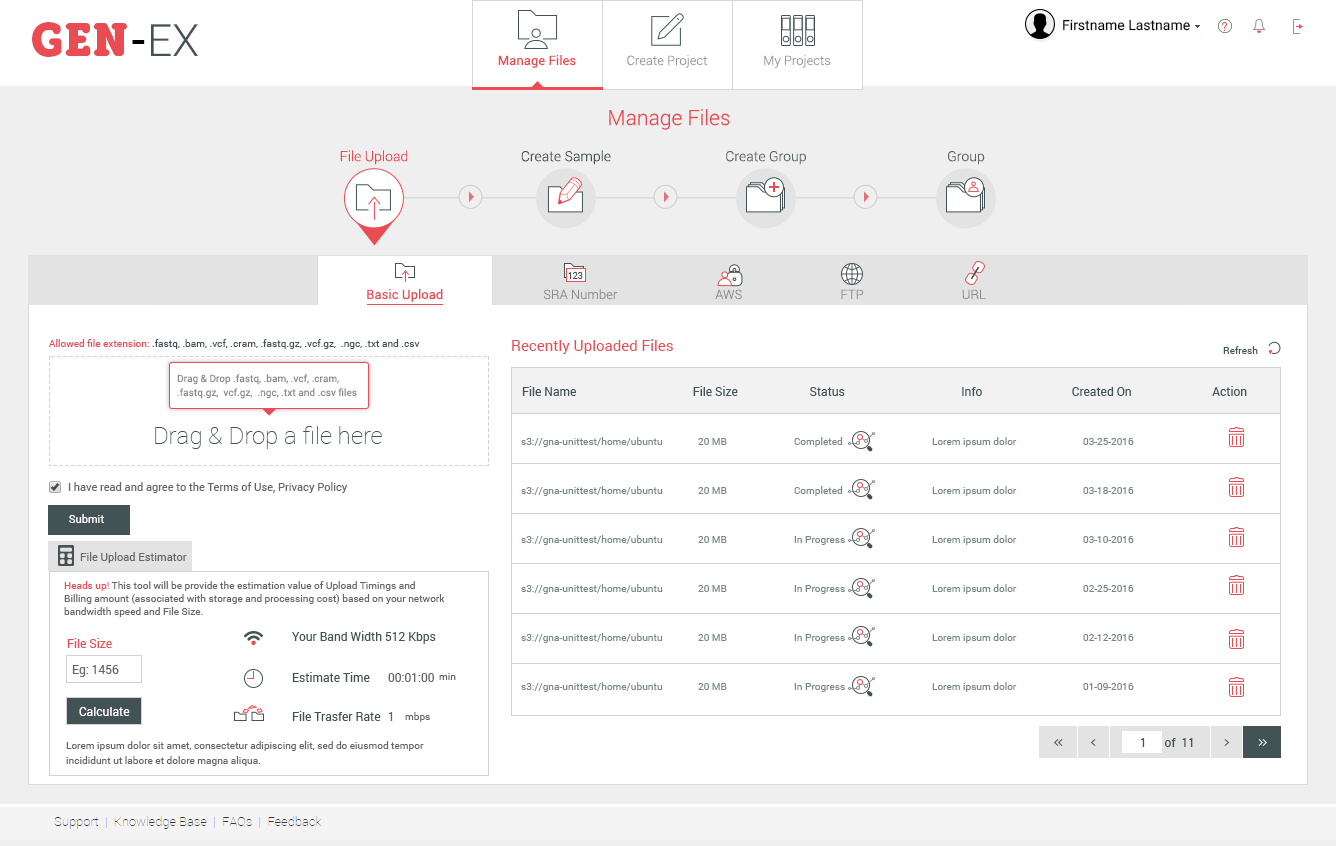Click the Refresh icon above the table
Image resolution: width=1336 pixels, height=846 pixels.
click(x=1274, y=349)
